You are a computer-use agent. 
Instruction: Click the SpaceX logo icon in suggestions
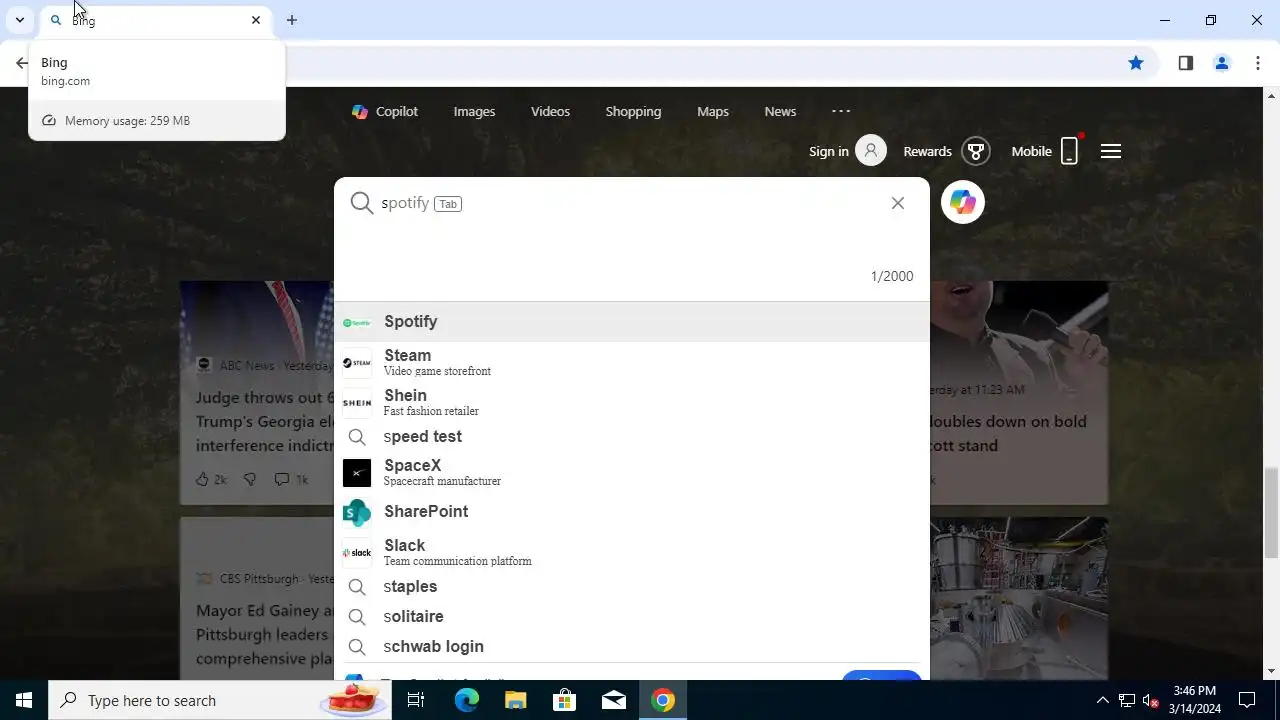point(357,473)
